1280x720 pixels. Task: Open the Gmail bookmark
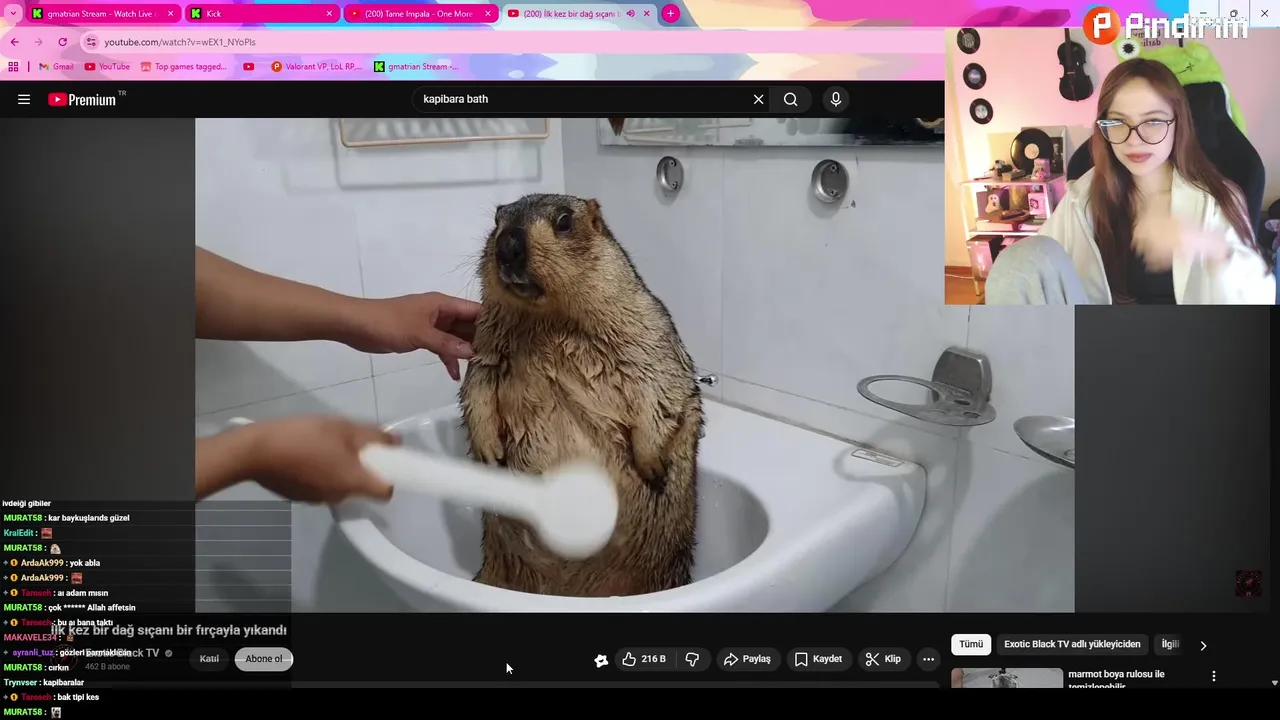pos(56,67)
